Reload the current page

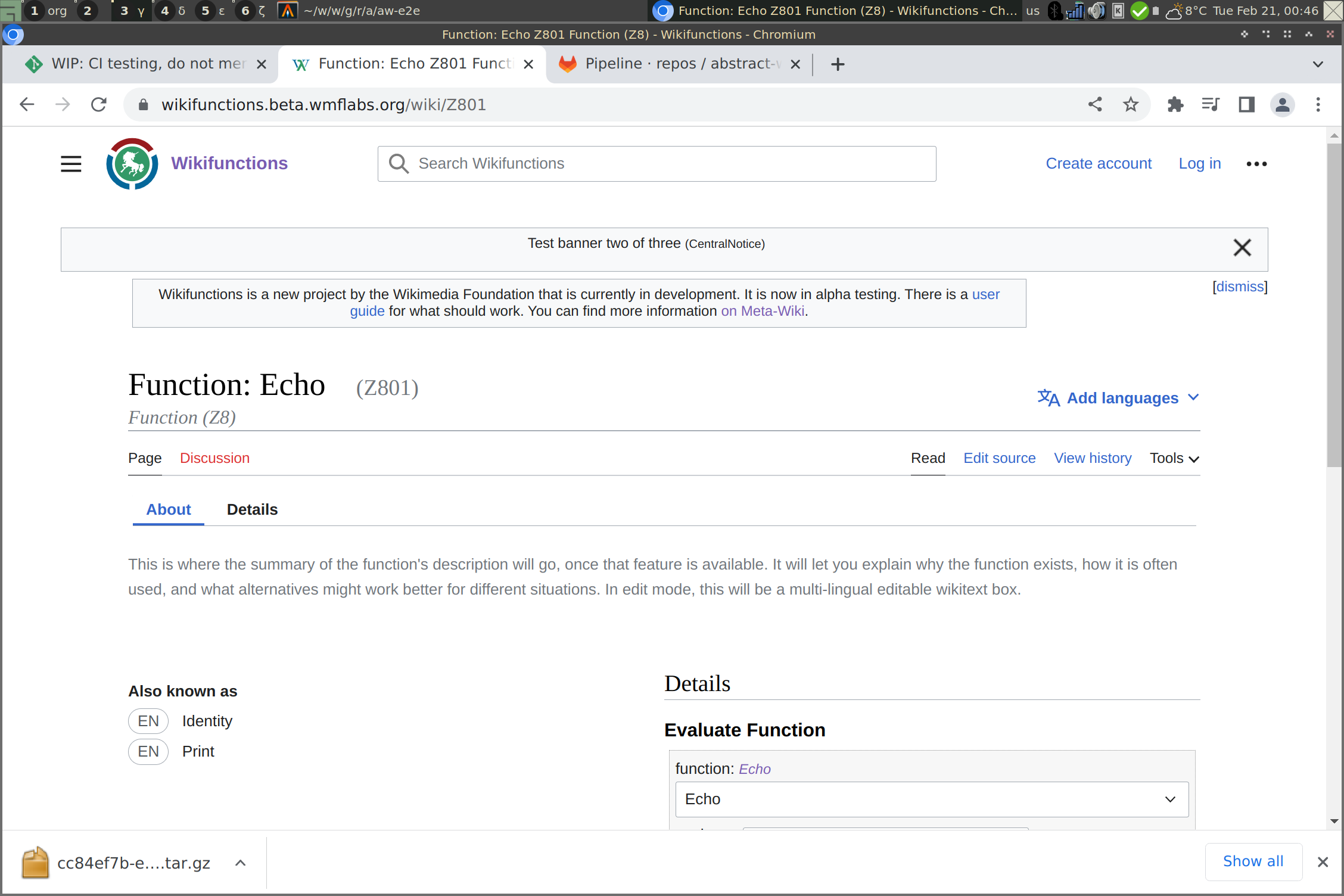click(x=99, y=105)
